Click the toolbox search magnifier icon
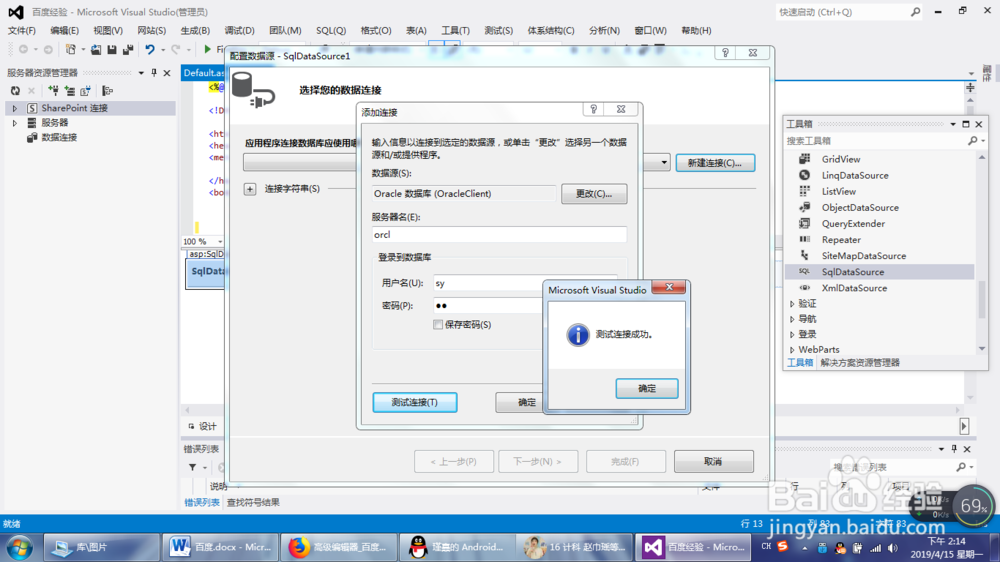 point(973,140)
